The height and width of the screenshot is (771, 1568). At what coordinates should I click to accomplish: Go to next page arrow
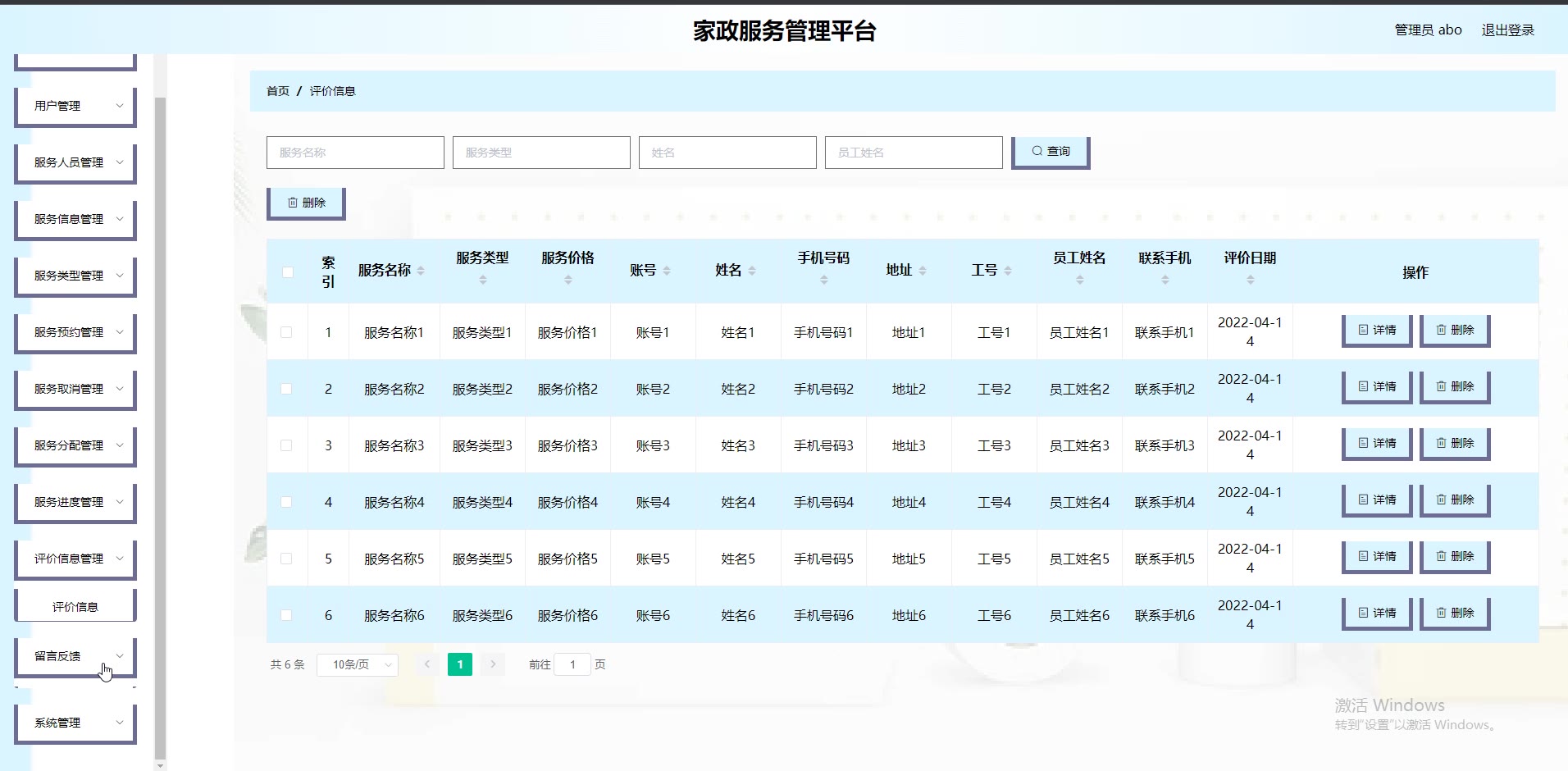(493, 664)
